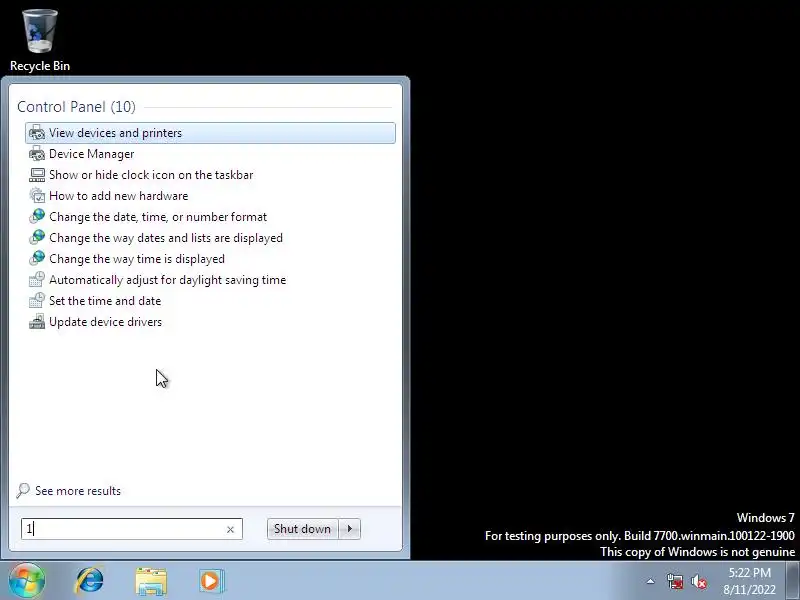
Task: Click the globe icon beside Change the way time is displayed
Action: (x=37, y=259)
